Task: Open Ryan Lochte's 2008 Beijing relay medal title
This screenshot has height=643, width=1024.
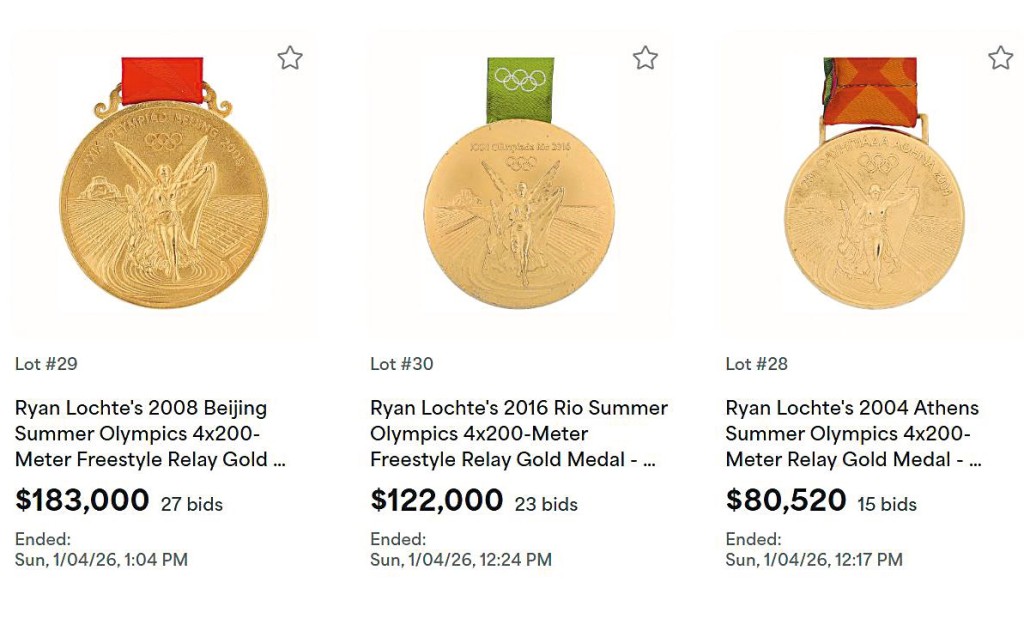Action: [x=150, y=434]
